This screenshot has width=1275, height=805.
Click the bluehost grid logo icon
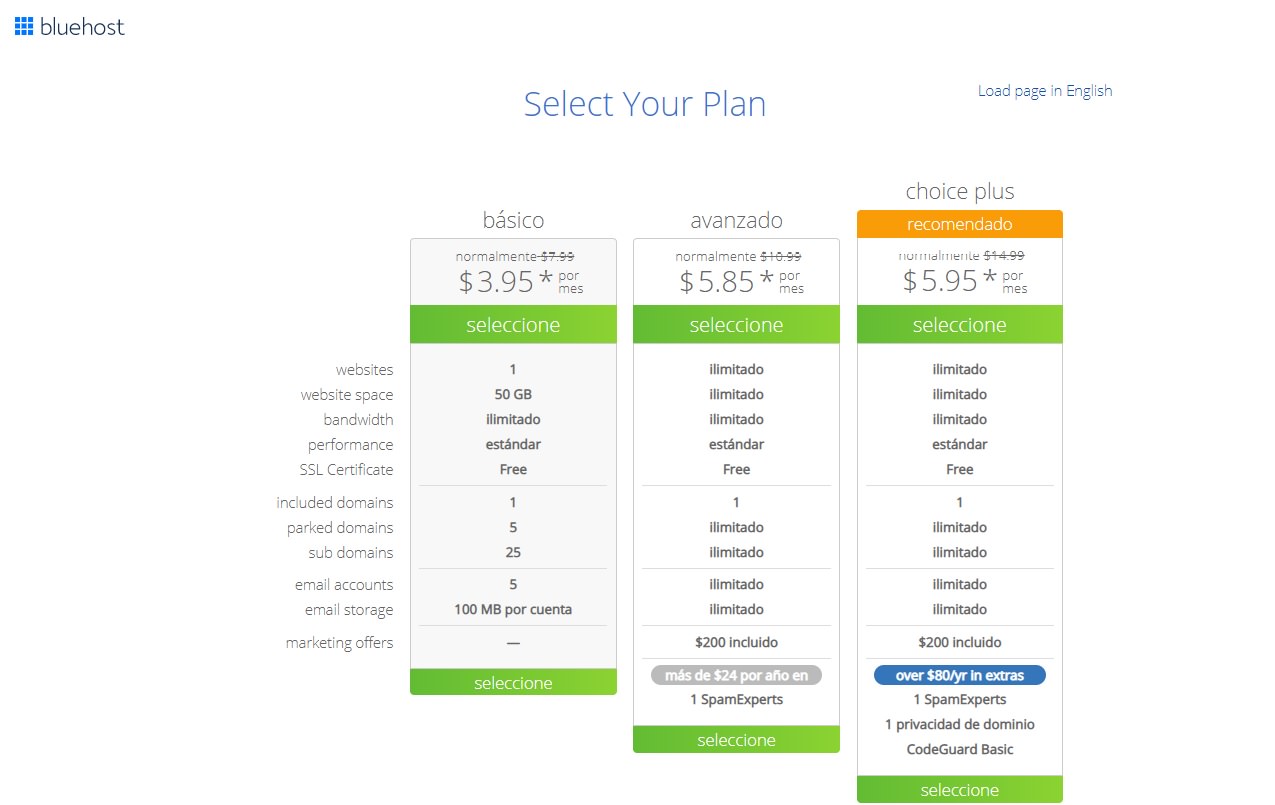[24, 27]
